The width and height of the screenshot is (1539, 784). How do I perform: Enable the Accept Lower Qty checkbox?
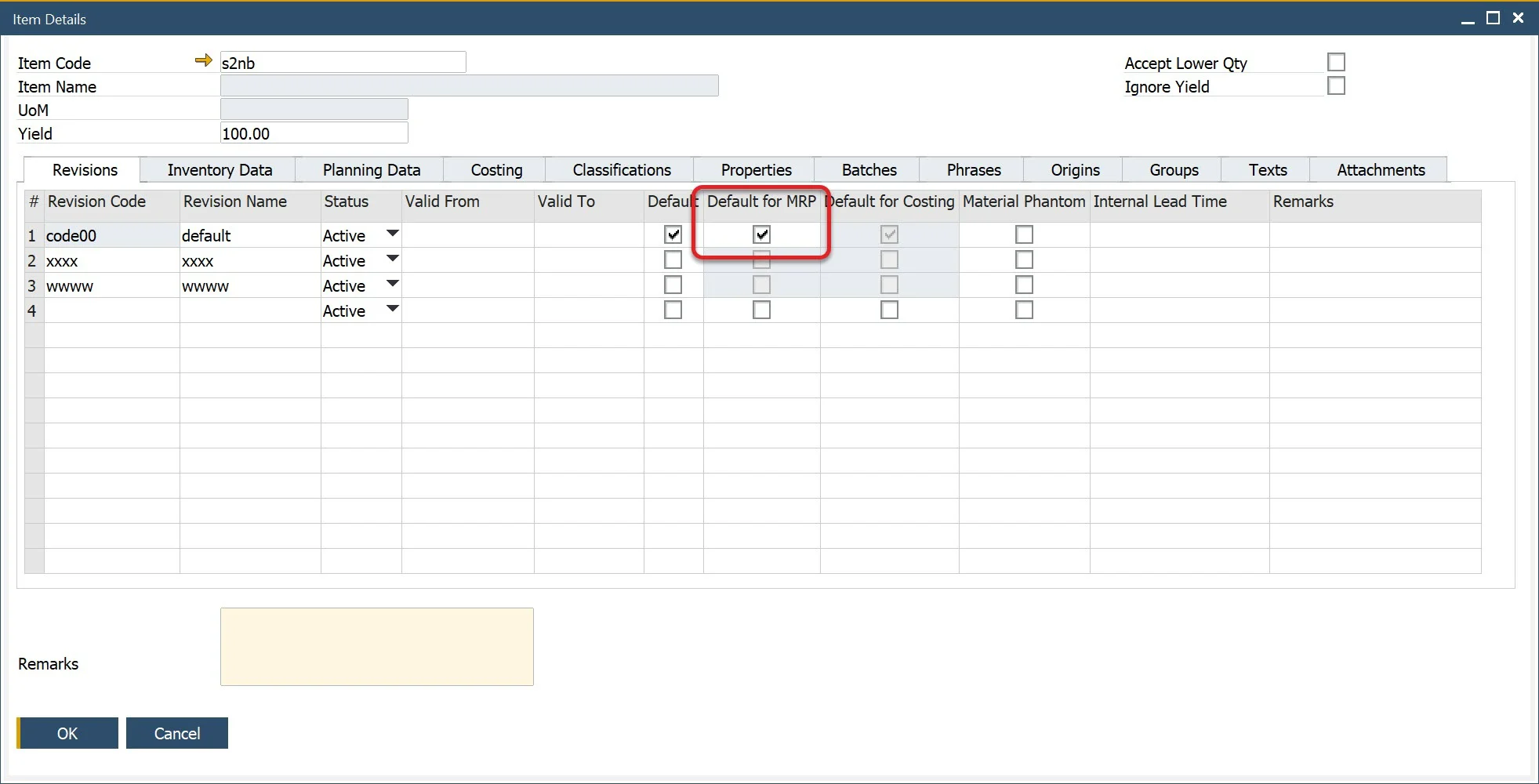tap(1336, 62)
